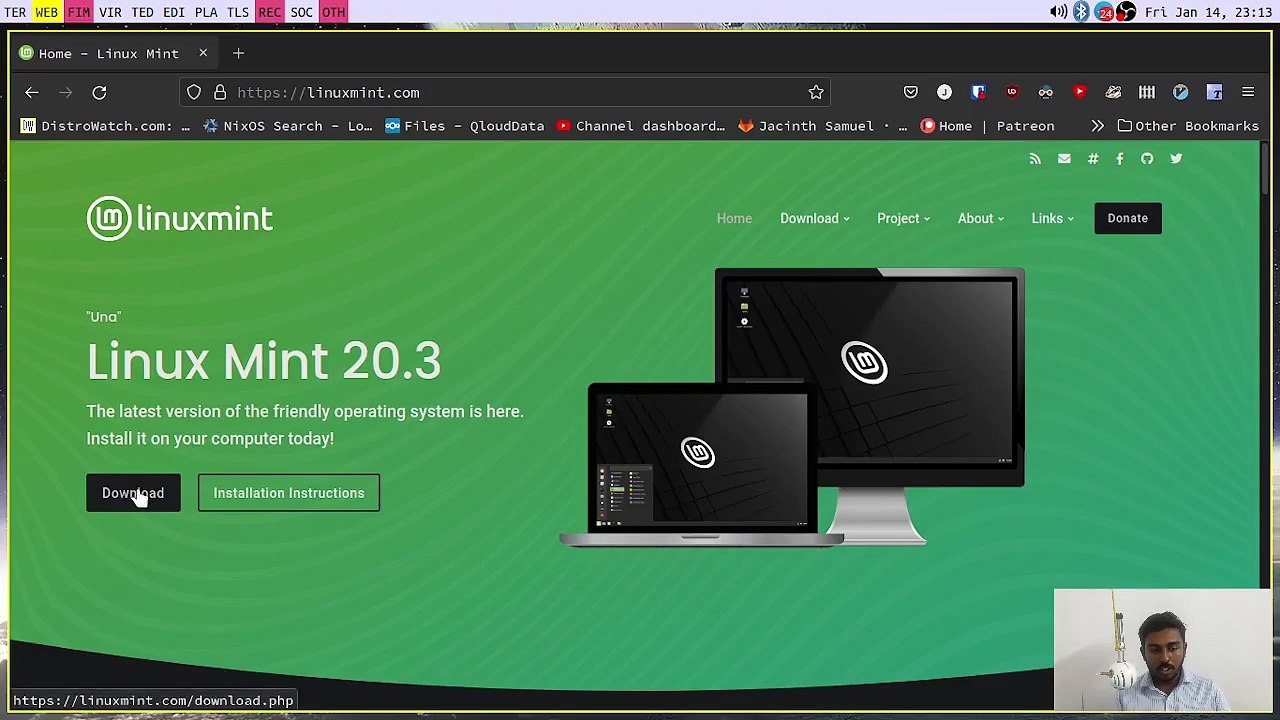The width and height of the screenshot is (1280, 720).
Task: Open a new tab with plus button
Action: (238, 53)
